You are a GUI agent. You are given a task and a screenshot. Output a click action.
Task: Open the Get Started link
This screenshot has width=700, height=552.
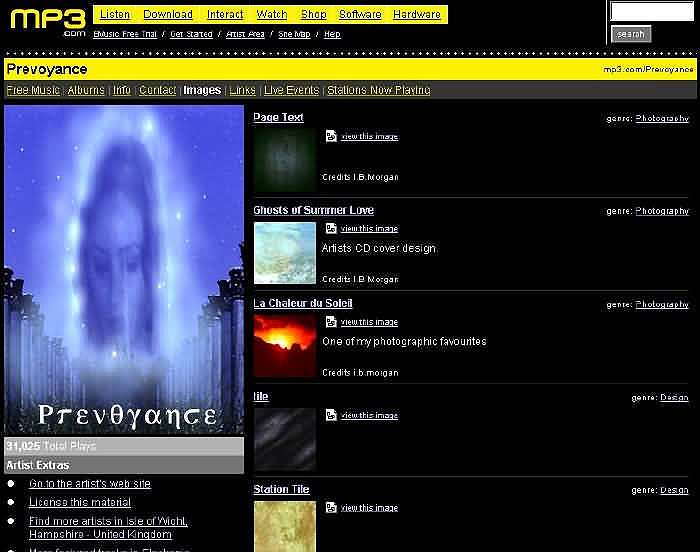click(191, 34)
